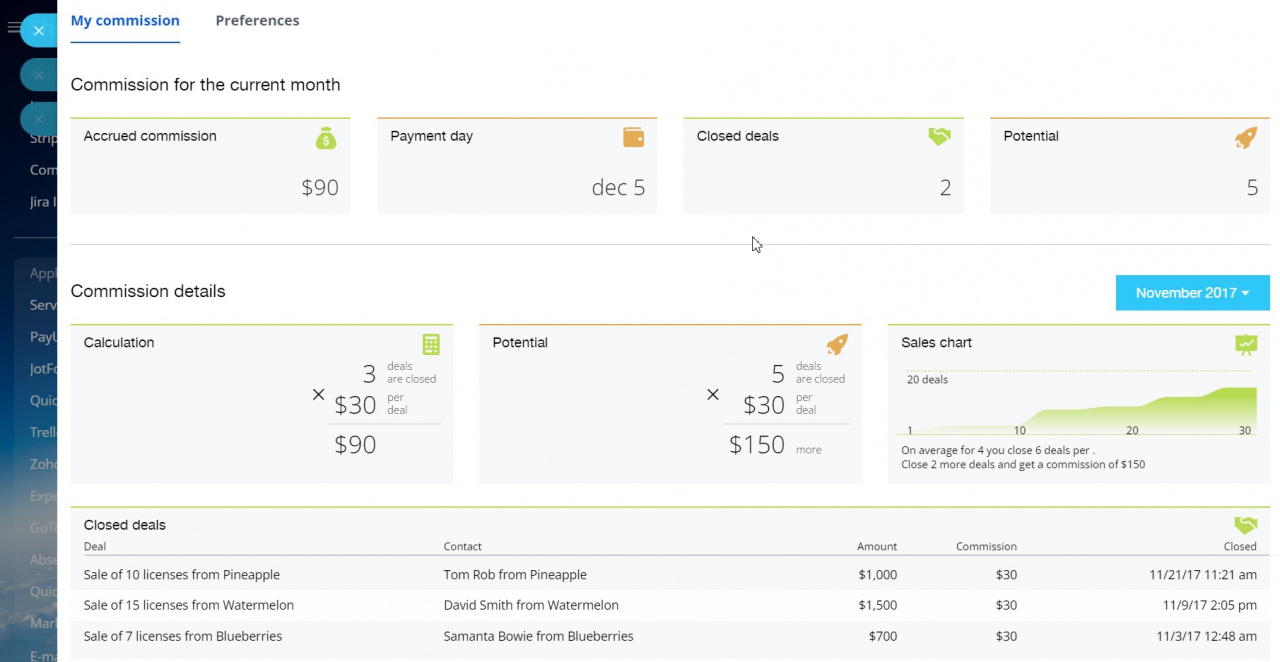Image resolution: width=1280 pixels, height=662 pixels.
Task: Click the Sales chart presentation icon
Action: click(1246, 344)
